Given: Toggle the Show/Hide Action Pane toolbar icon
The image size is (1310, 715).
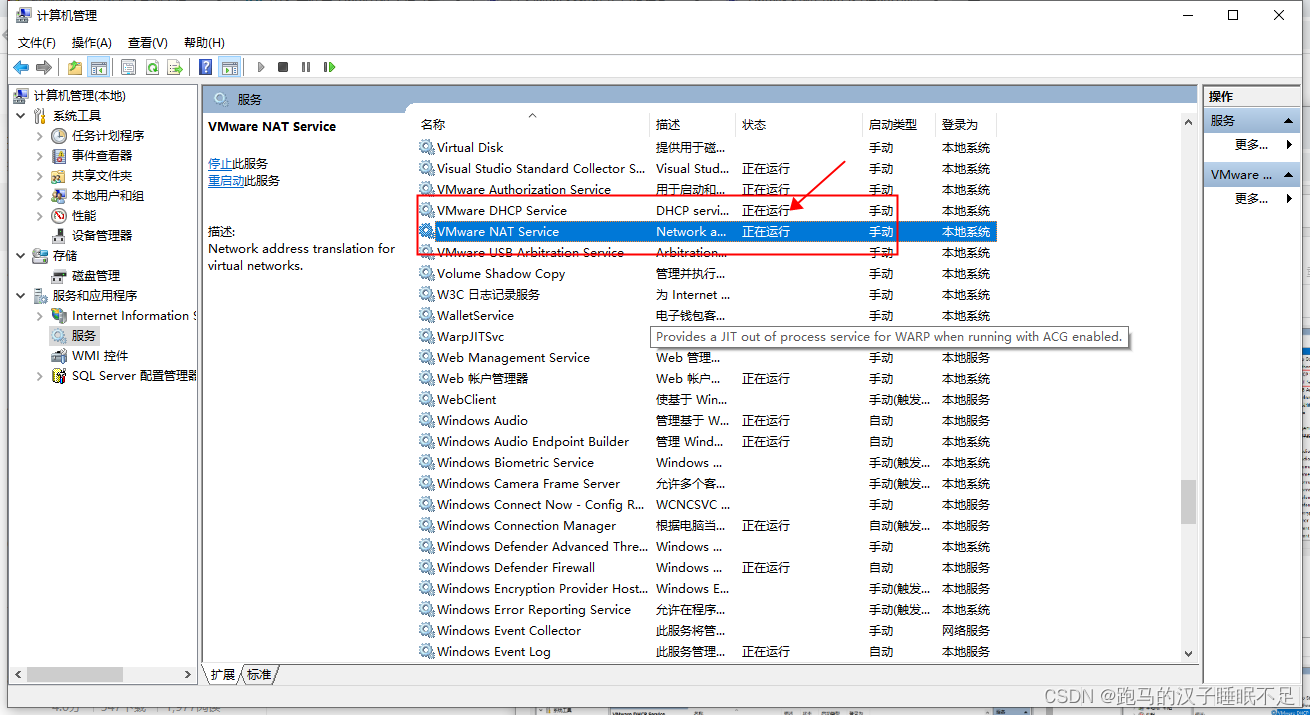Looking at the screenshot, I should (x=230, y=67).
